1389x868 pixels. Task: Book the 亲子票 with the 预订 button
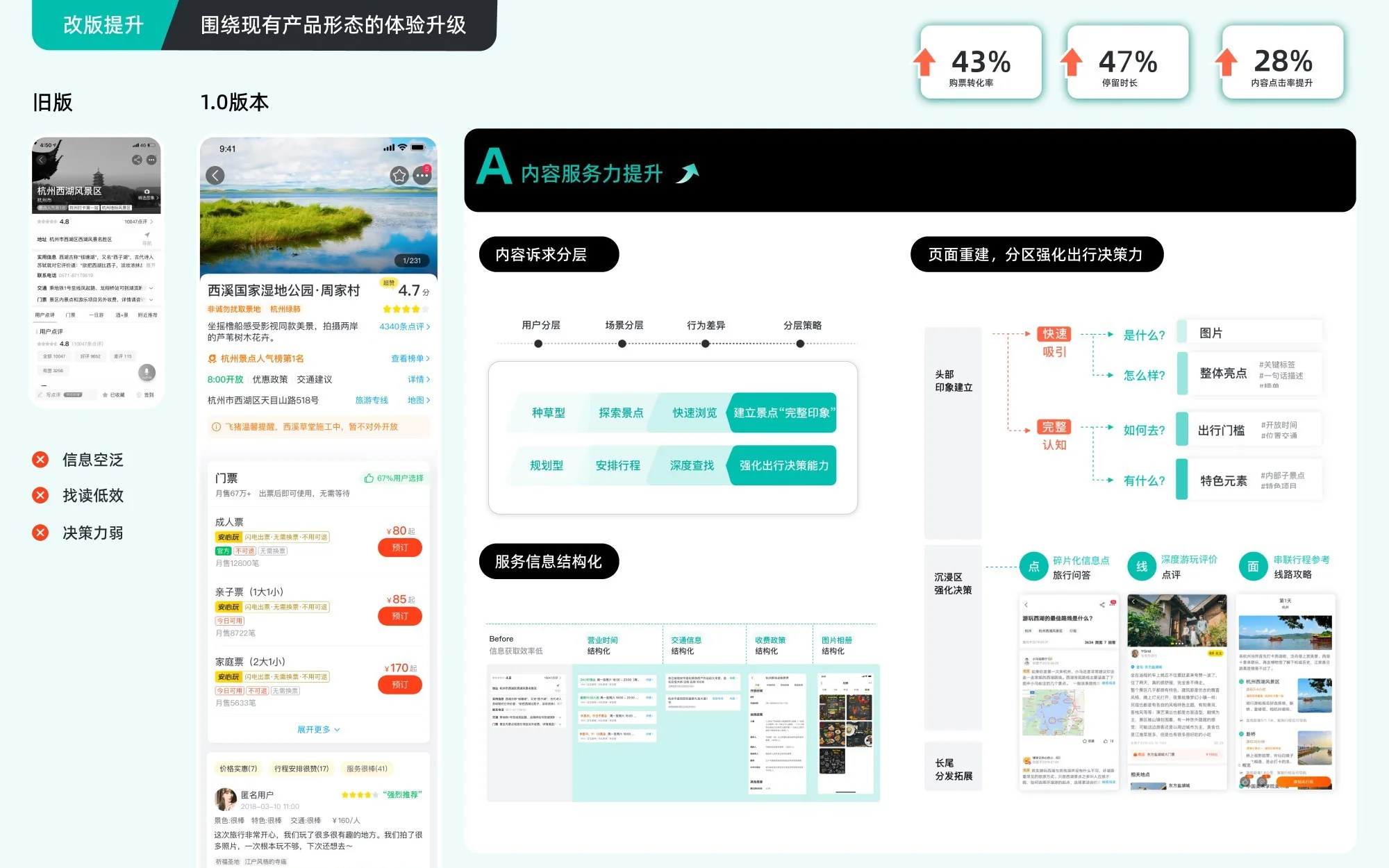click(x=400, y=617)
